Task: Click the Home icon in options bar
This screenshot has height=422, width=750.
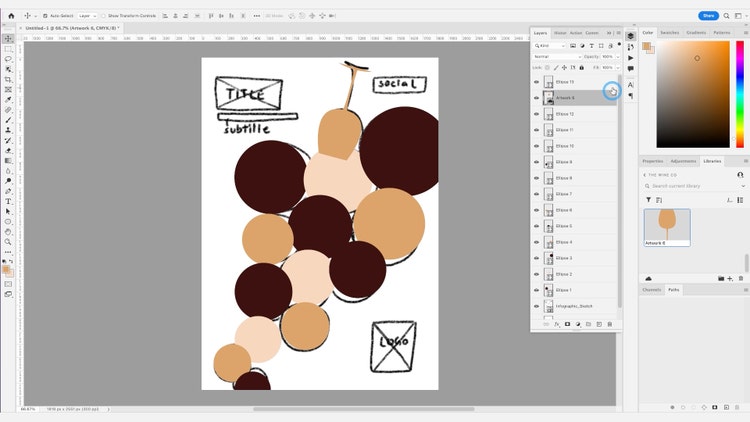Action: coord(11,16)
